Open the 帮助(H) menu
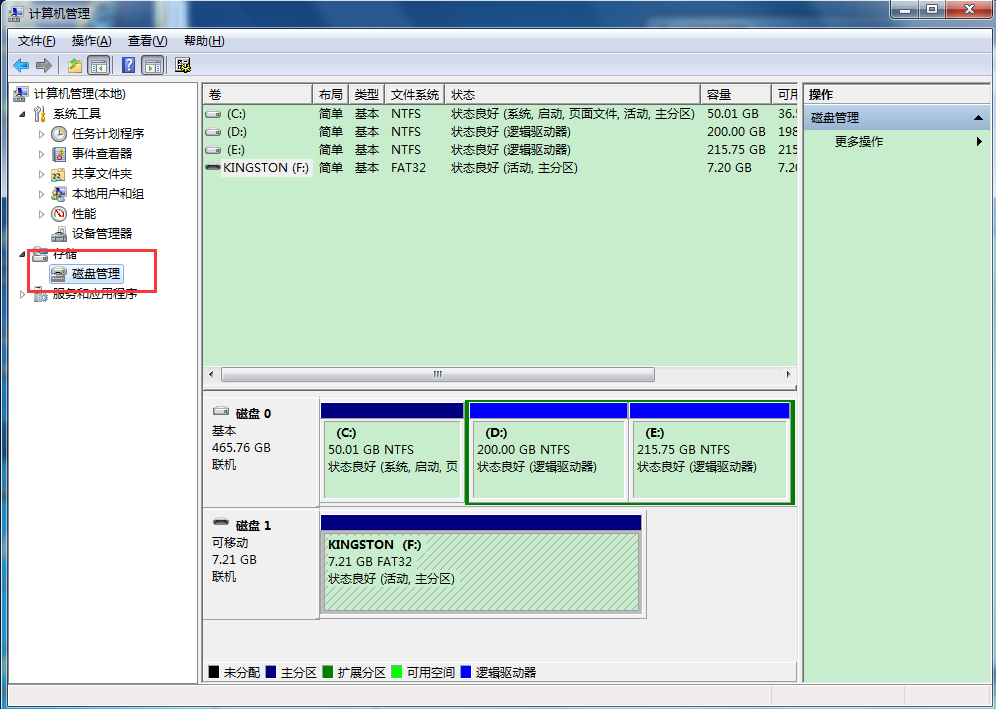The width and height of the screenshot is (996, 709). [204, 41]
